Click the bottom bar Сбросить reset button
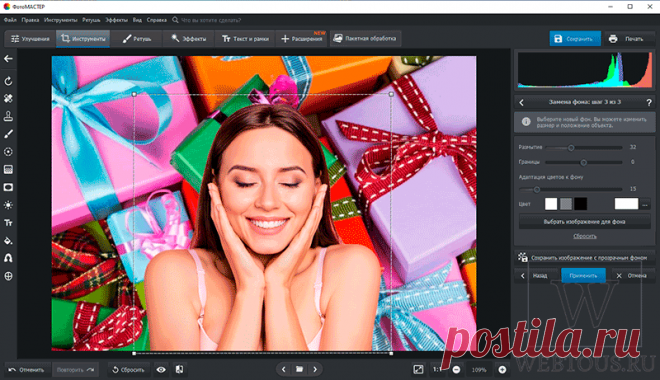This screenshot has width=660, height=380. tap(128, 370)
